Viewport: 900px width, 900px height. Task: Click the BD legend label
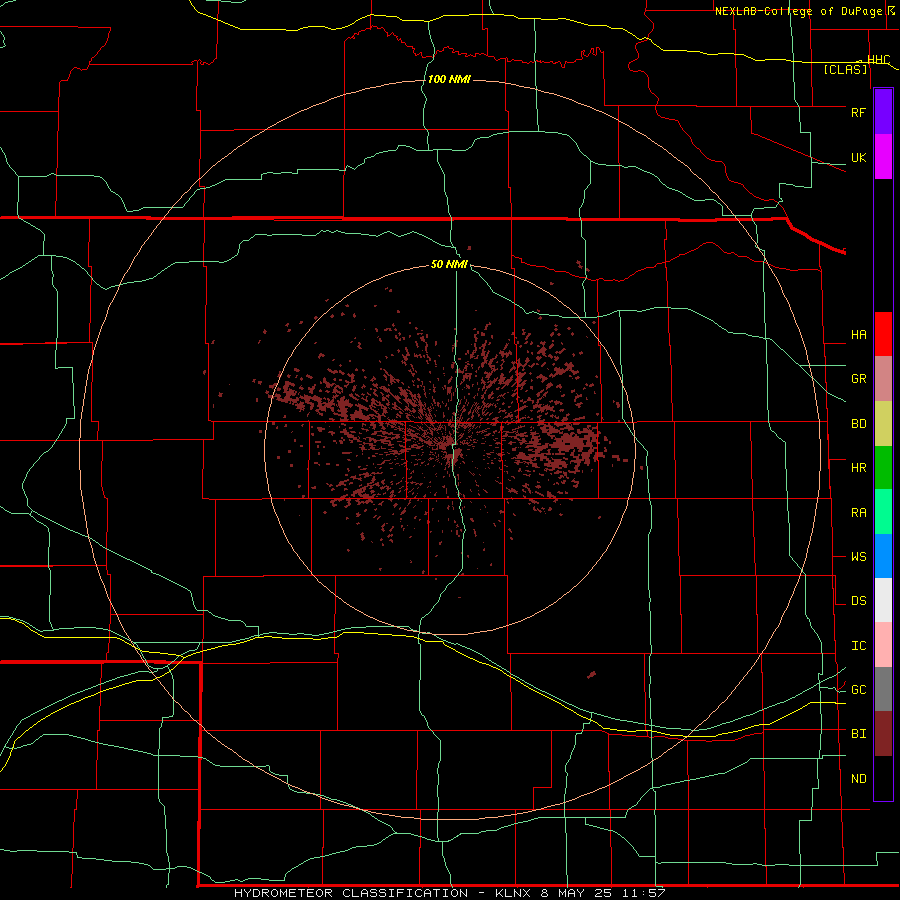(858, 424)
